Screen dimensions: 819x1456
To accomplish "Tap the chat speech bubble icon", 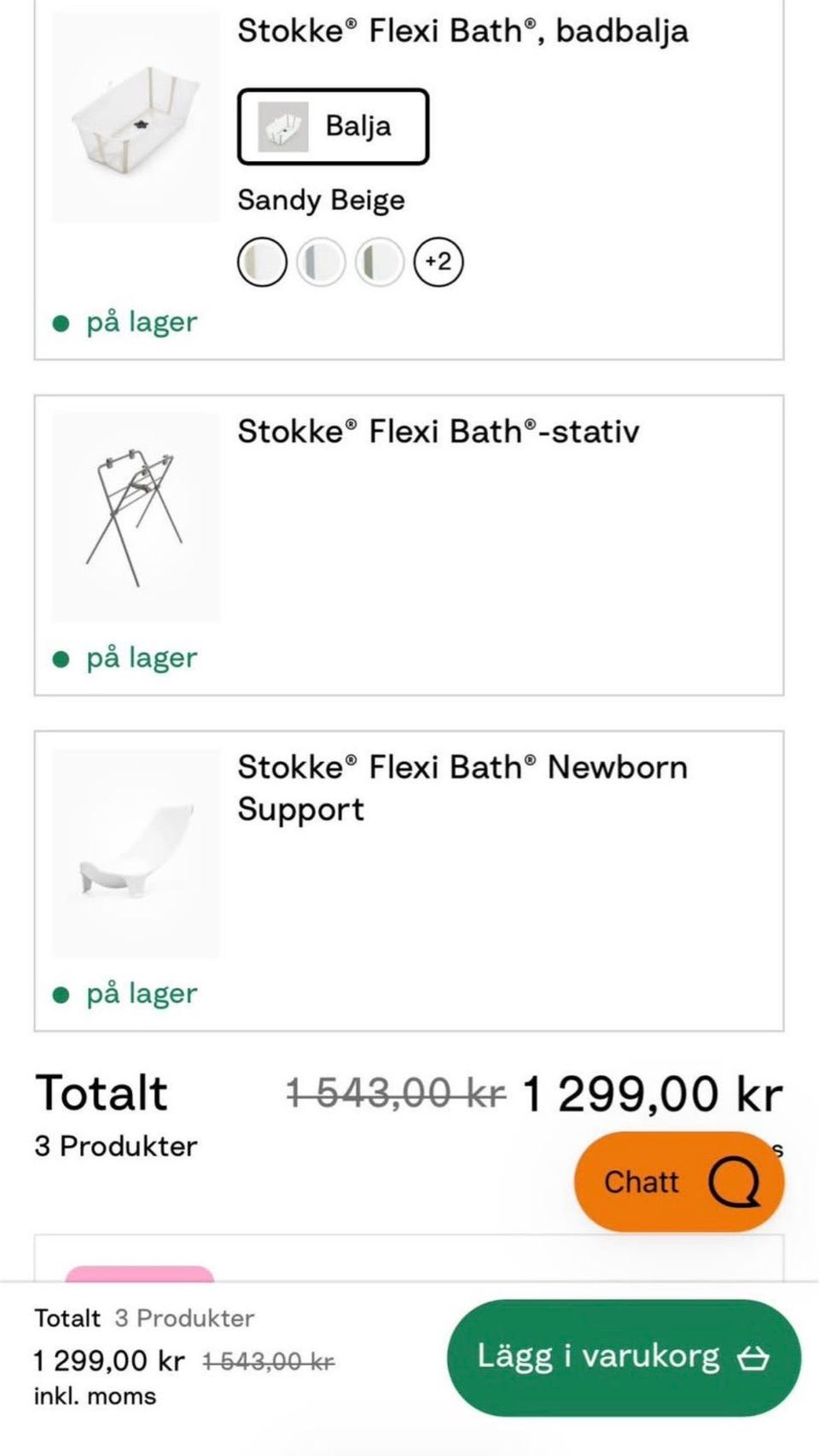I will click(734, 1182).
